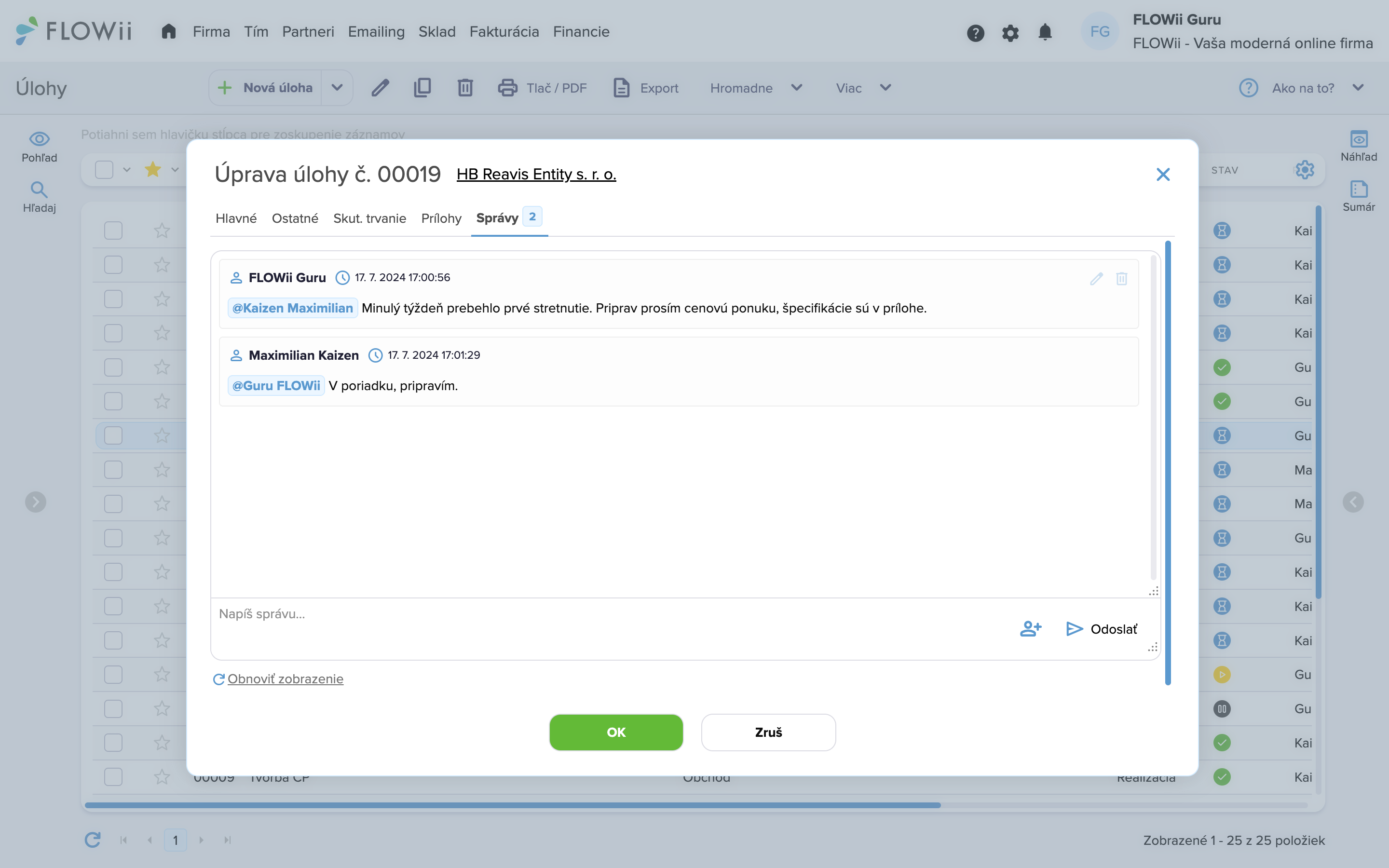Star the highlighted task row

pos(162,436)
